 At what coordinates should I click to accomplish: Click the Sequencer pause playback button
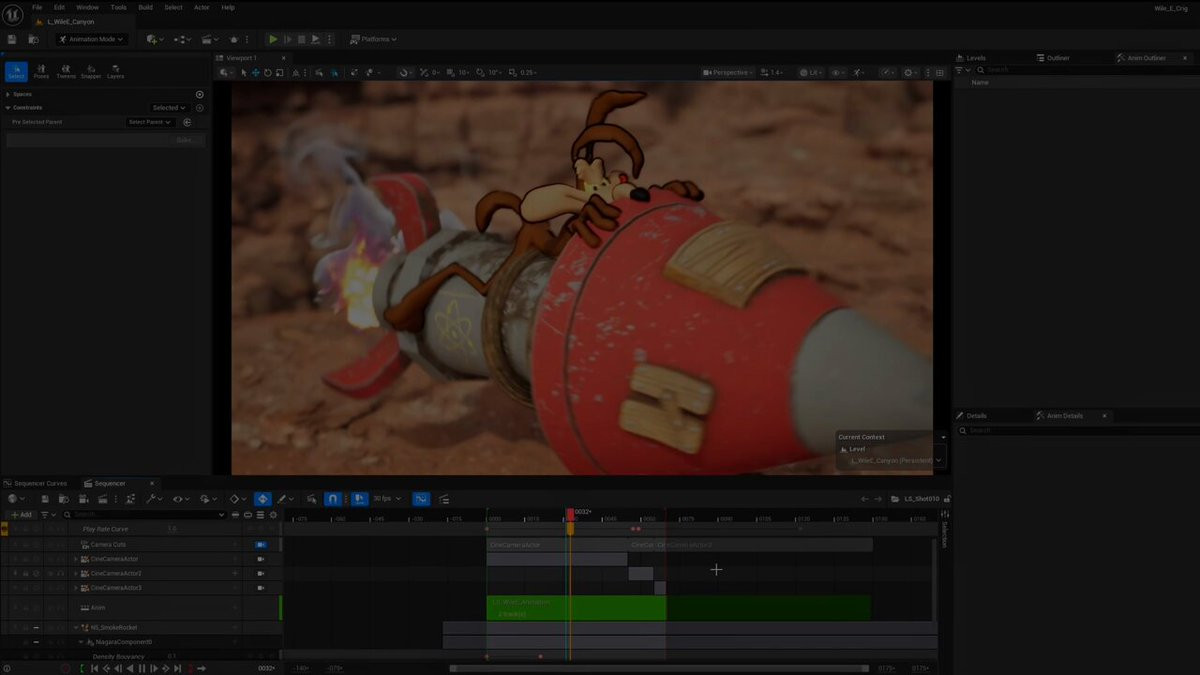tap(142, 668)
